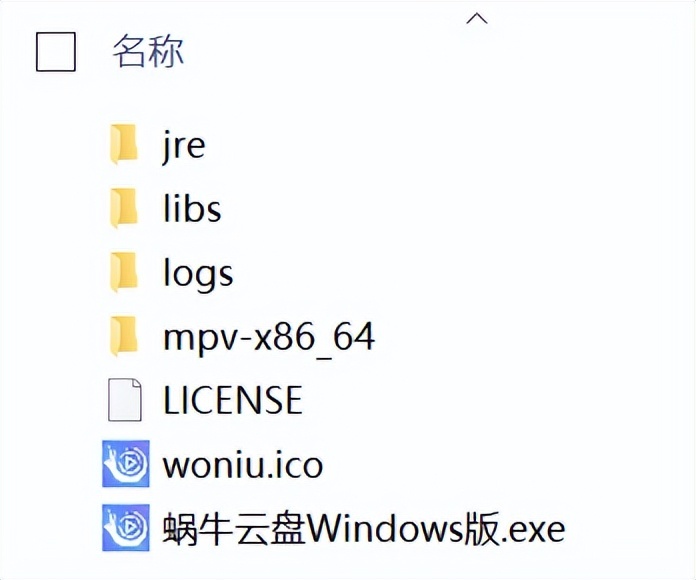Select the jre folder icon

point(124,144)
